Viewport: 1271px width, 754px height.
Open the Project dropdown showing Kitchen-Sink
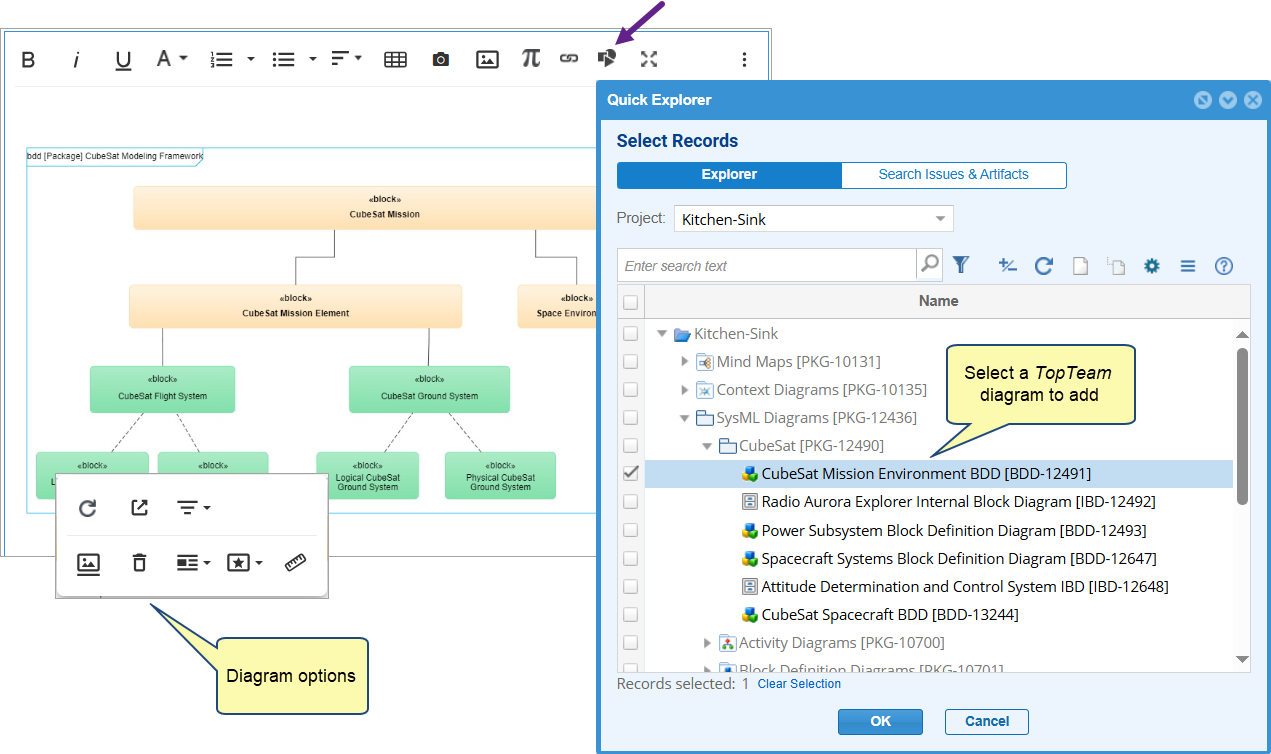coord(814,219)
